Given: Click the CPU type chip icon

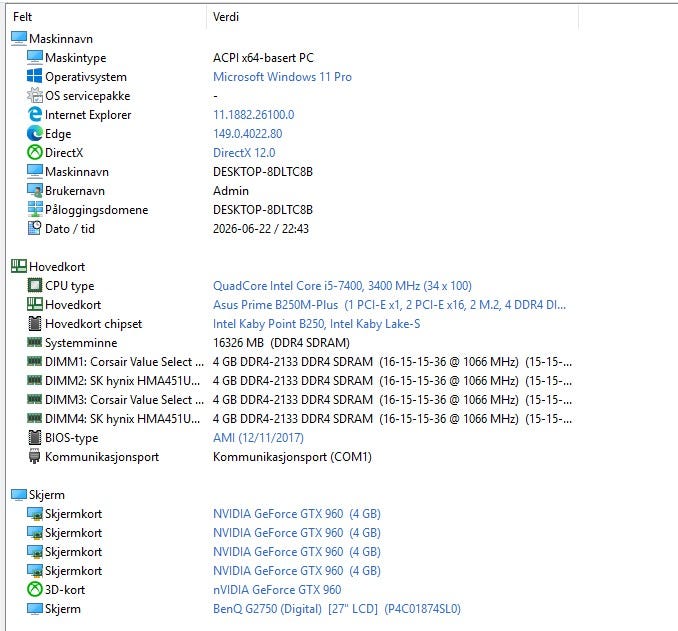Looking at the screenshot, I should click(35, 285).
